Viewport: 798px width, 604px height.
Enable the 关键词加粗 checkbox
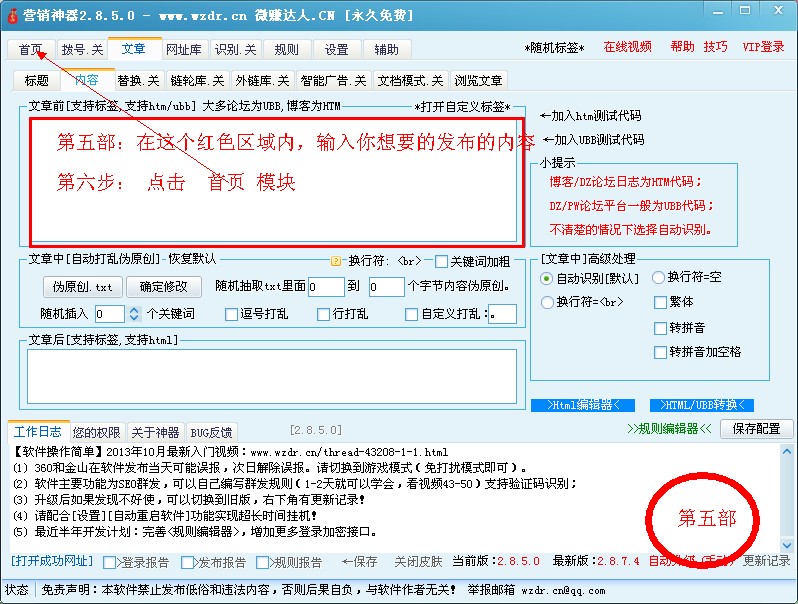coord(441,262)
